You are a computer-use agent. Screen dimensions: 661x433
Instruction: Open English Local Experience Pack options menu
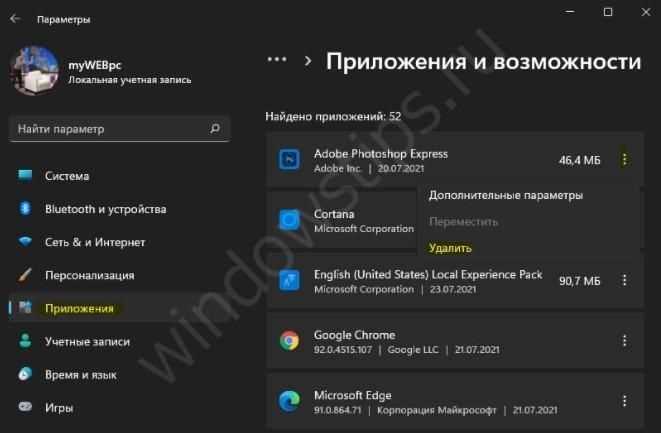point(624,280)
